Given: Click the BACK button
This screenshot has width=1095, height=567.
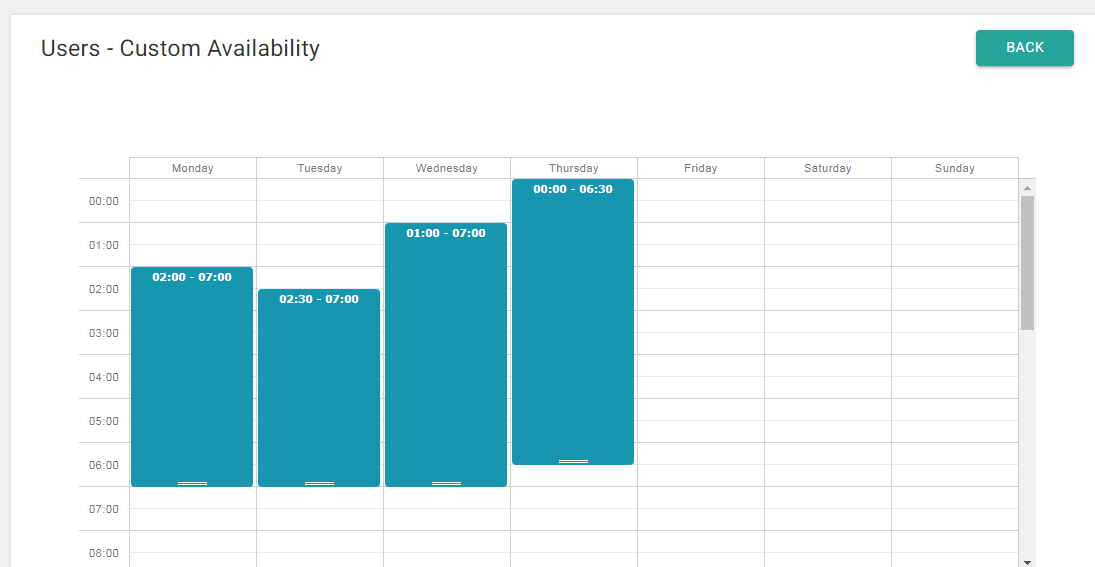Looking at the screenshot, I should click(1024, 48).
